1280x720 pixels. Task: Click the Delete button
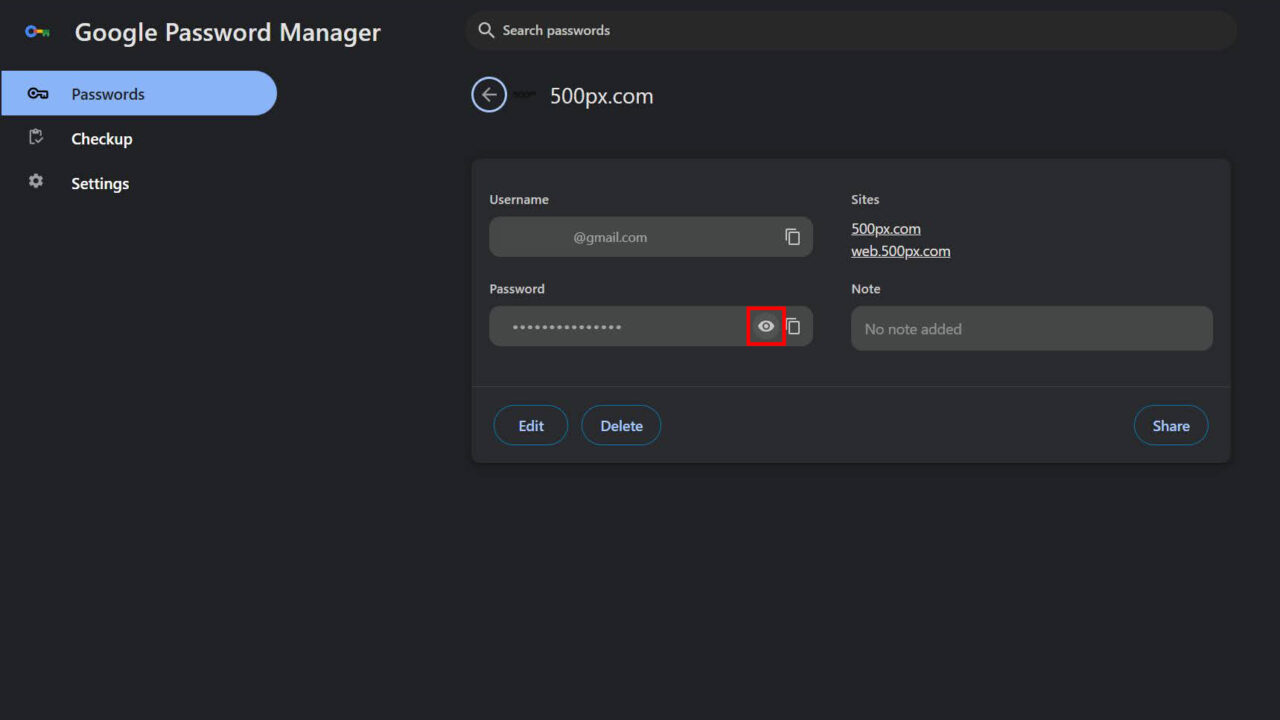pos(621,425)
